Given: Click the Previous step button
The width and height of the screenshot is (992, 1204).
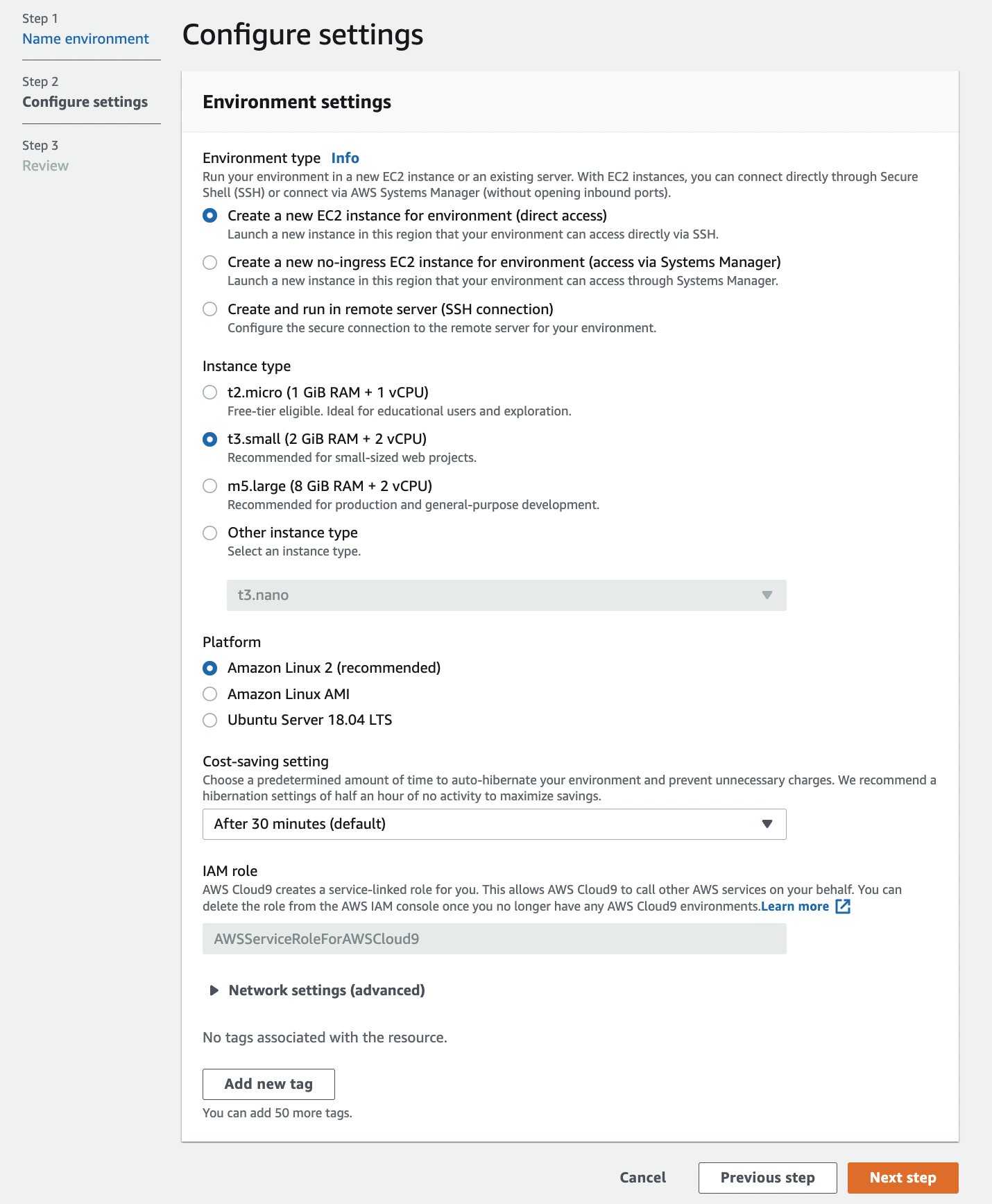Looking at the screenshot, I should (767, 1178).
